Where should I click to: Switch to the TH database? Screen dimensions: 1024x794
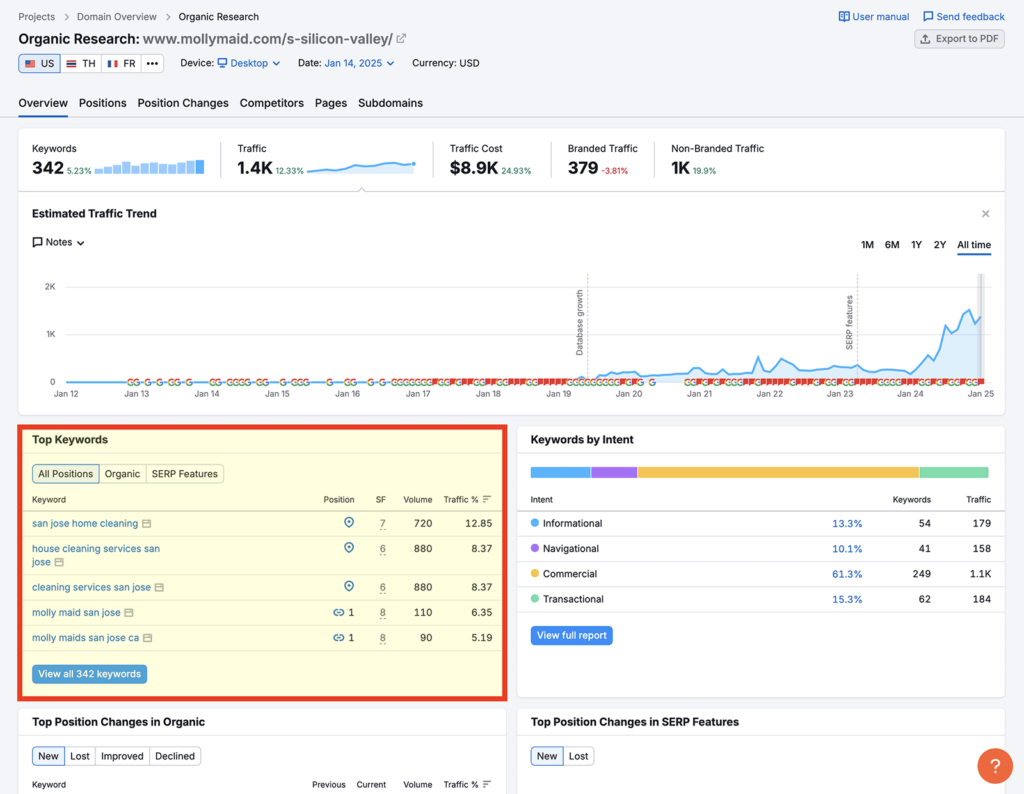click(x=81, y=63)
